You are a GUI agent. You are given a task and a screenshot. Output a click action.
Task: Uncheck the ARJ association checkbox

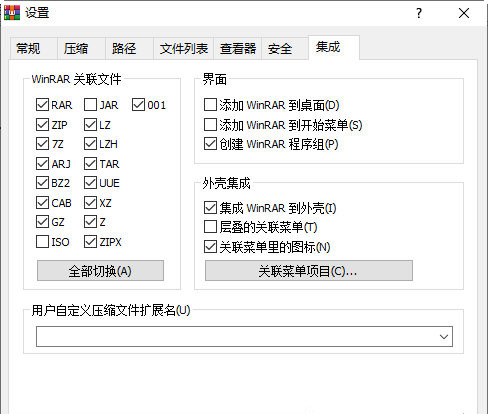tap(42, 164)
